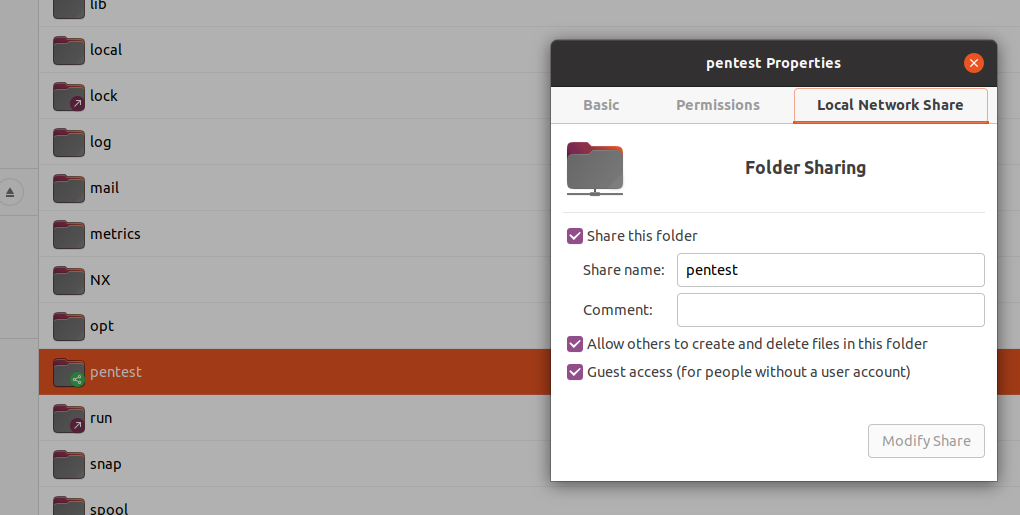Select the opt folder row
This screenshot has width=1020, height=515.
click(x=295, y=326)
